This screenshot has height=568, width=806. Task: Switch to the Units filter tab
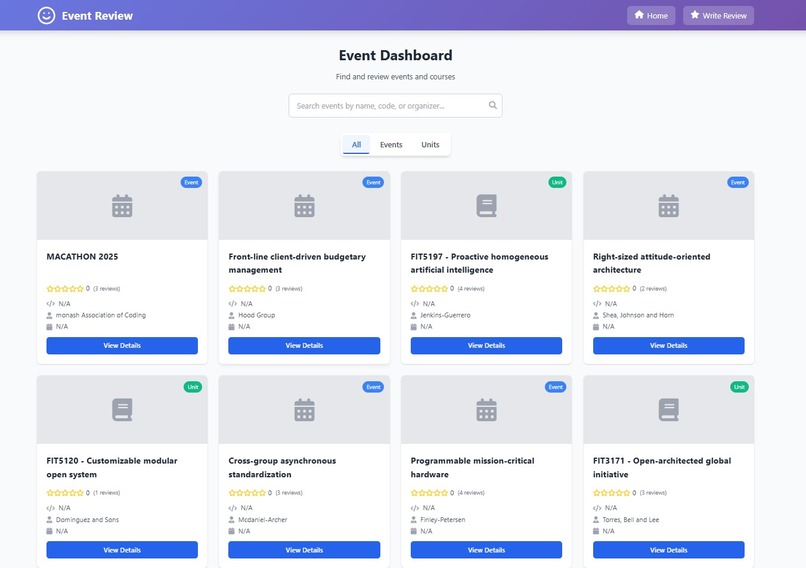430,145
